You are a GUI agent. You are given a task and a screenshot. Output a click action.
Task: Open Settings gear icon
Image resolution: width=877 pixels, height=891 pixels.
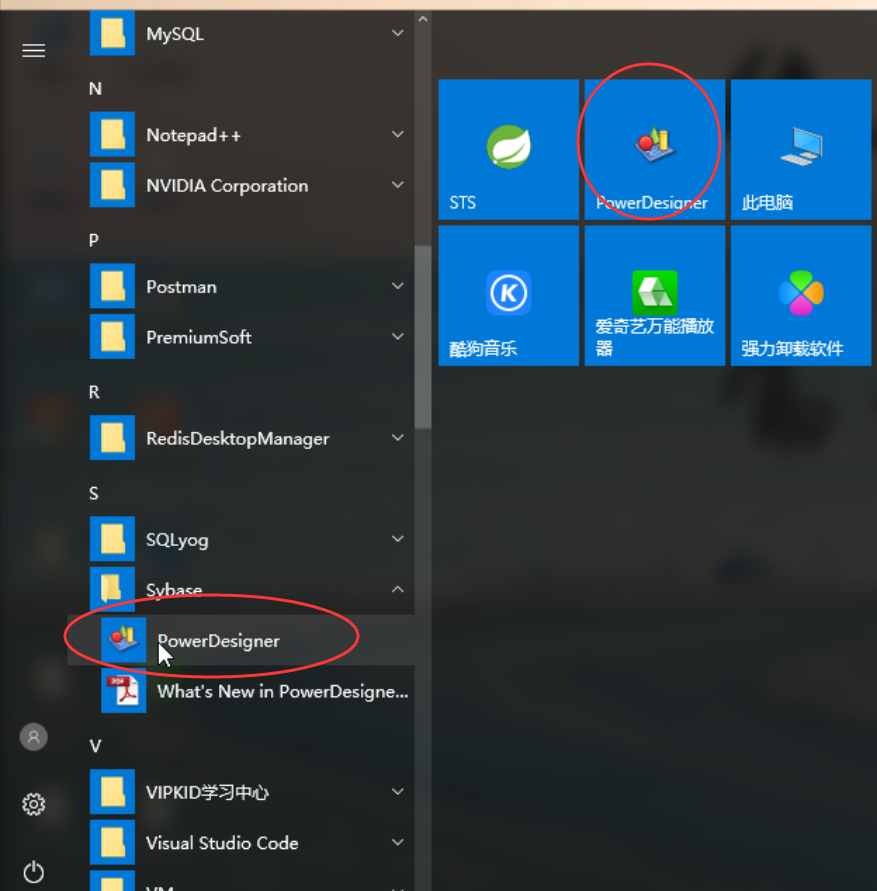click(x=34, y=804)
